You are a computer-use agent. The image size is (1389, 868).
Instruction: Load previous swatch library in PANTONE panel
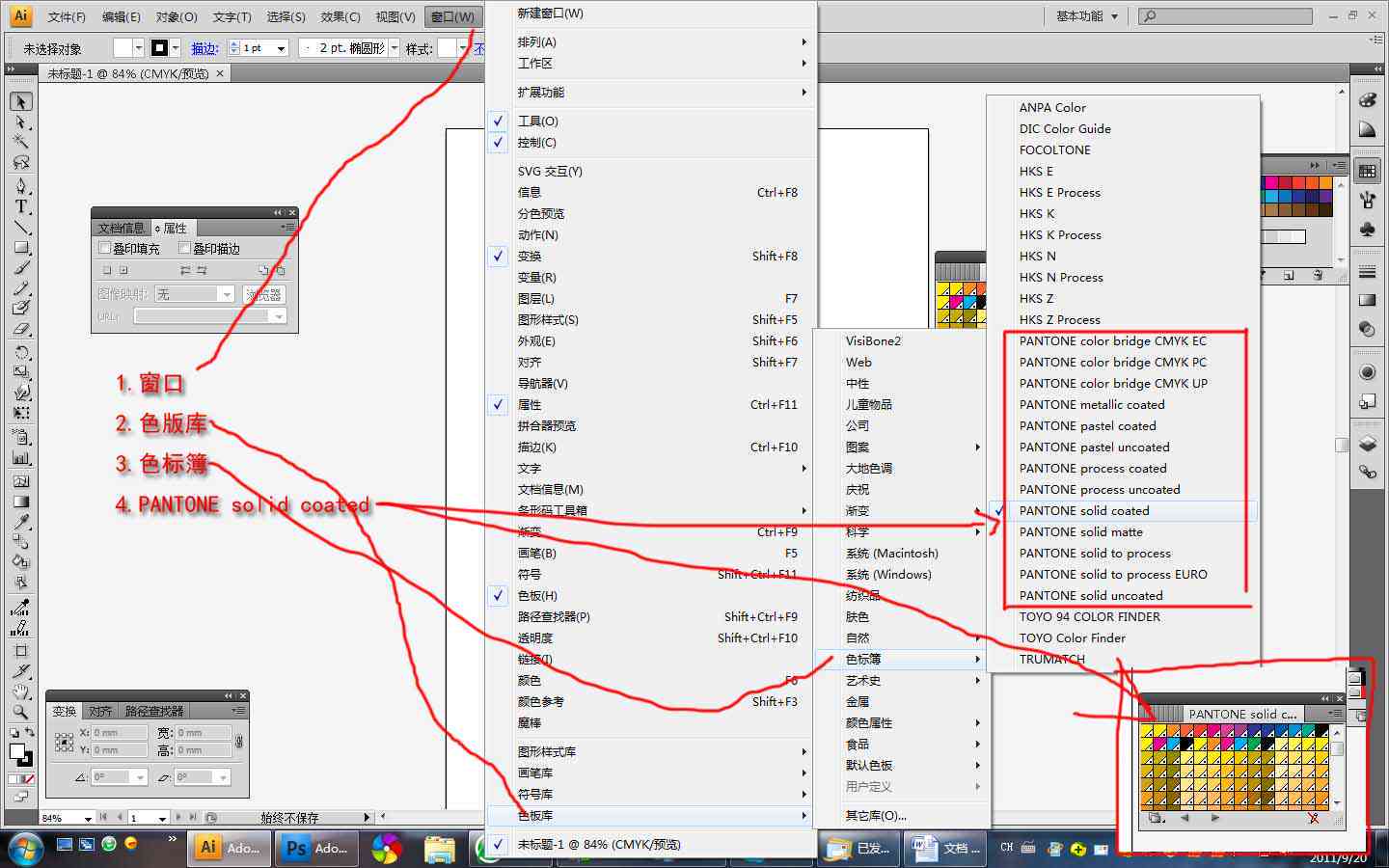coord(1185,818)
